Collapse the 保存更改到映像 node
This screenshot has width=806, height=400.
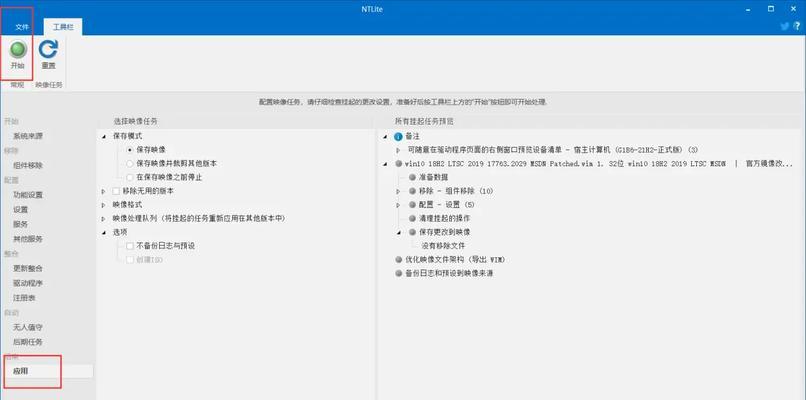tap(399, 232)
